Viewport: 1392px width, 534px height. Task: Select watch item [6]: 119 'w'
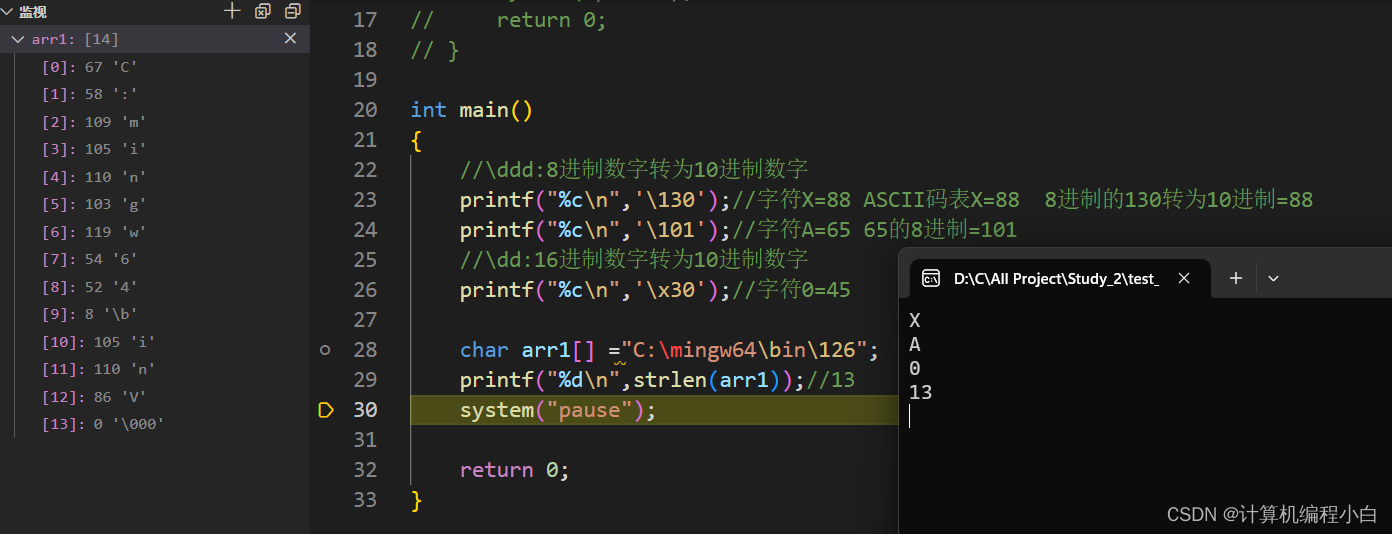click(94, 232)
